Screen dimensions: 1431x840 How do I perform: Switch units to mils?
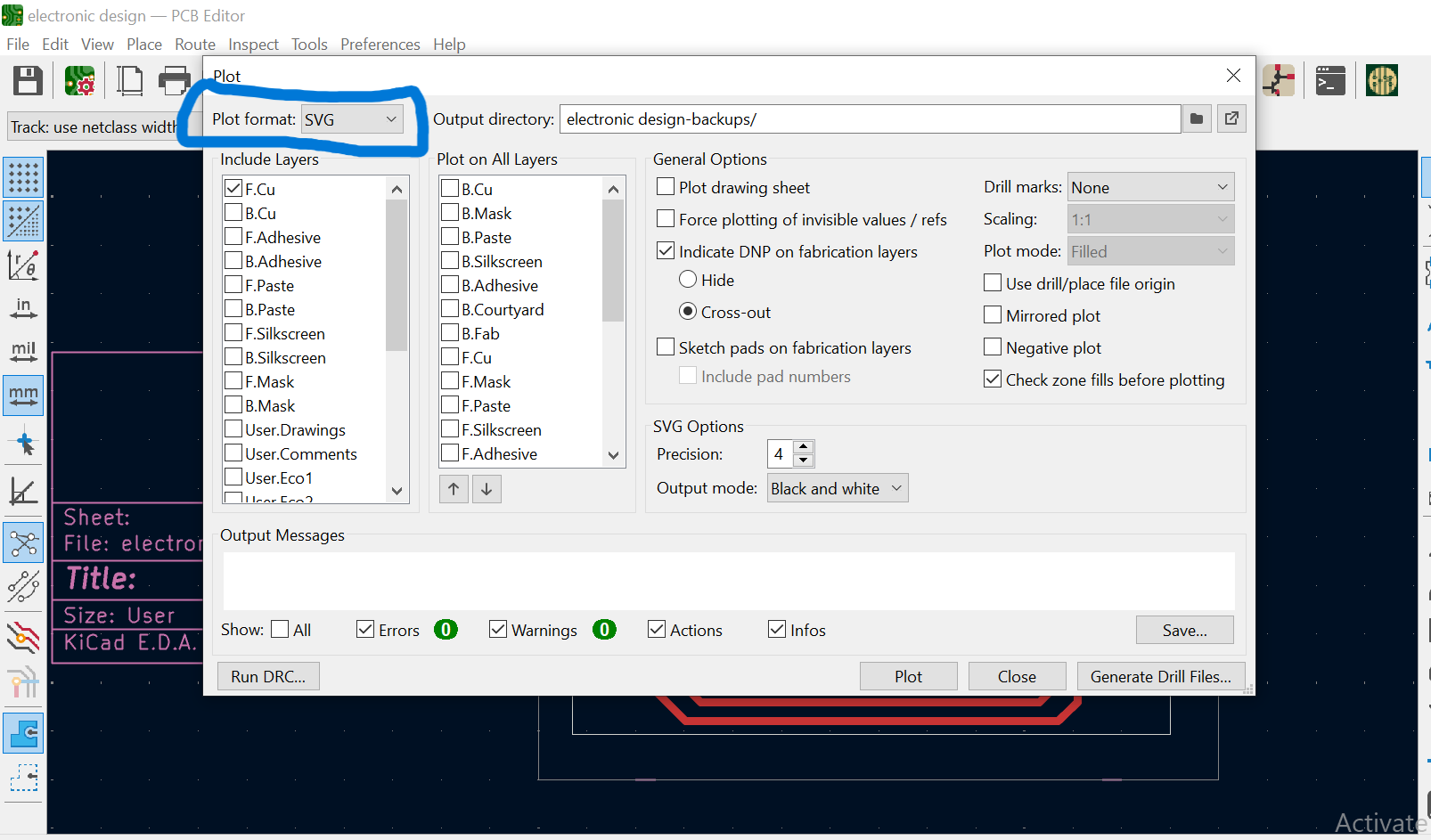23,351
